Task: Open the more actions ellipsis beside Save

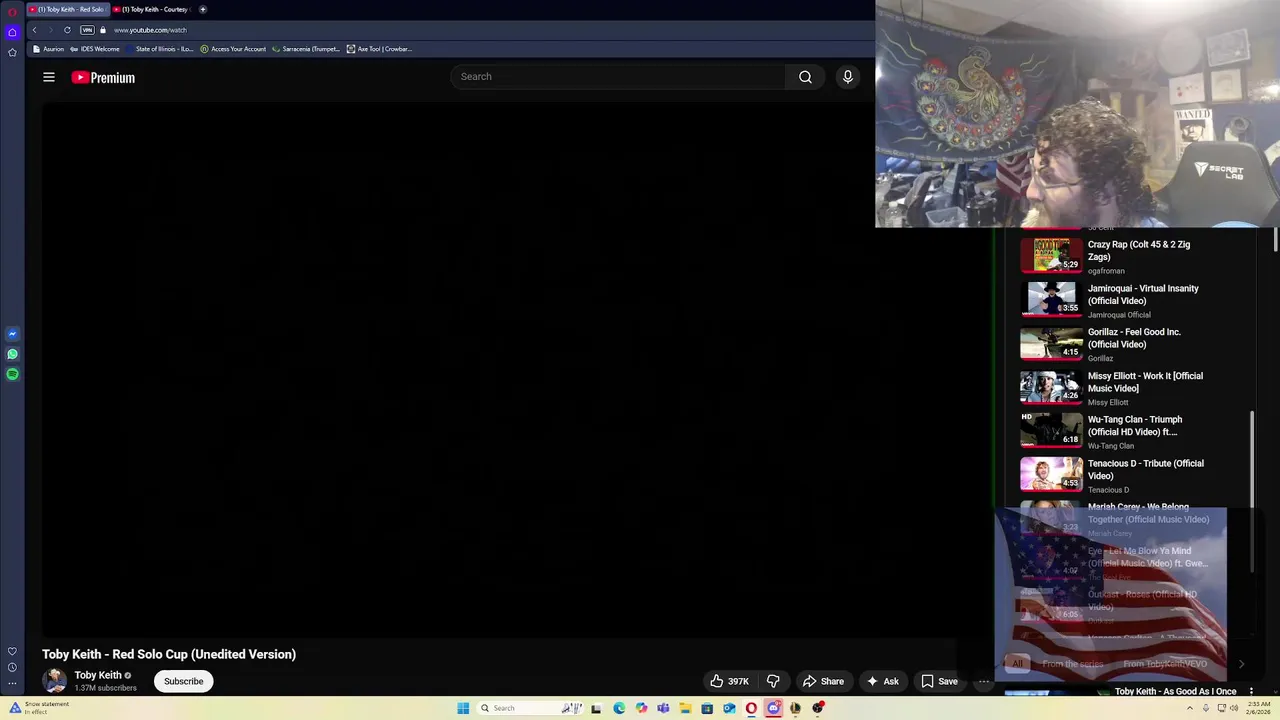Action: [x=984, y=681]
